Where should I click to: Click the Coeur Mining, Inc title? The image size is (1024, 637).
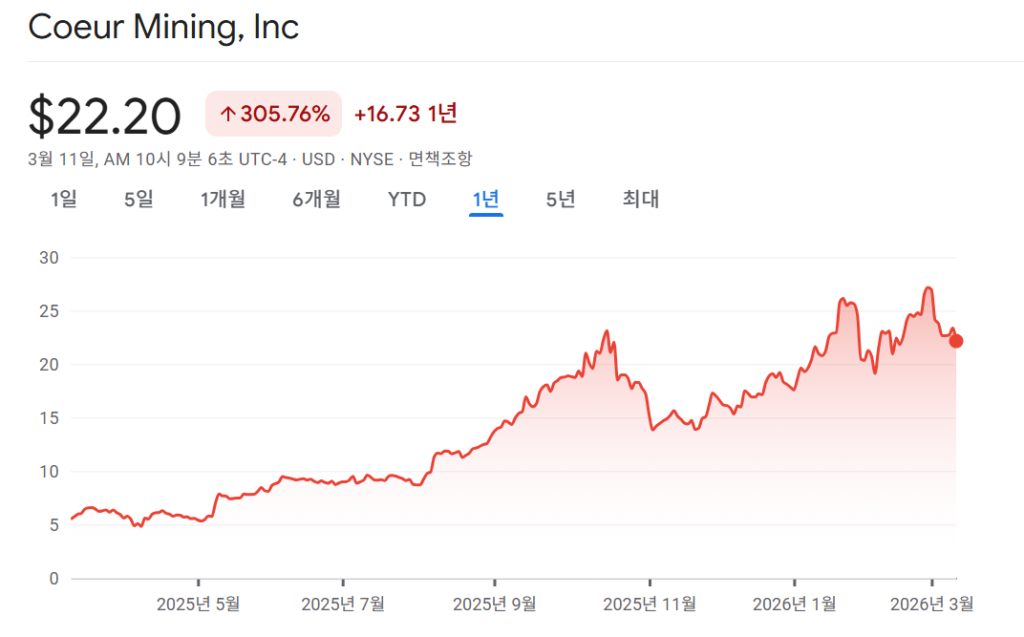(164, 27)
